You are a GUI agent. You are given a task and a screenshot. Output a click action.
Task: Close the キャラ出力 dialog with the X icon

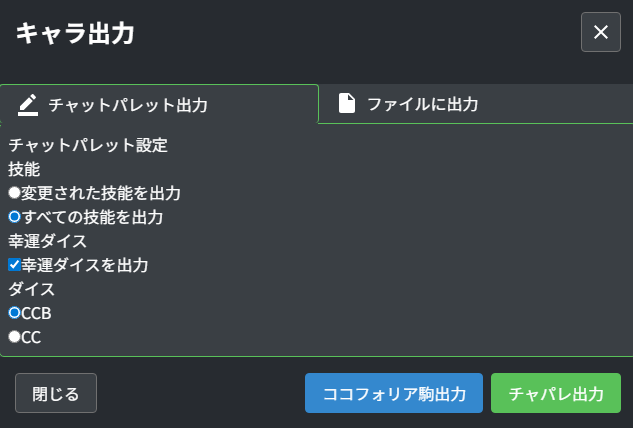(x=601, y=32)
